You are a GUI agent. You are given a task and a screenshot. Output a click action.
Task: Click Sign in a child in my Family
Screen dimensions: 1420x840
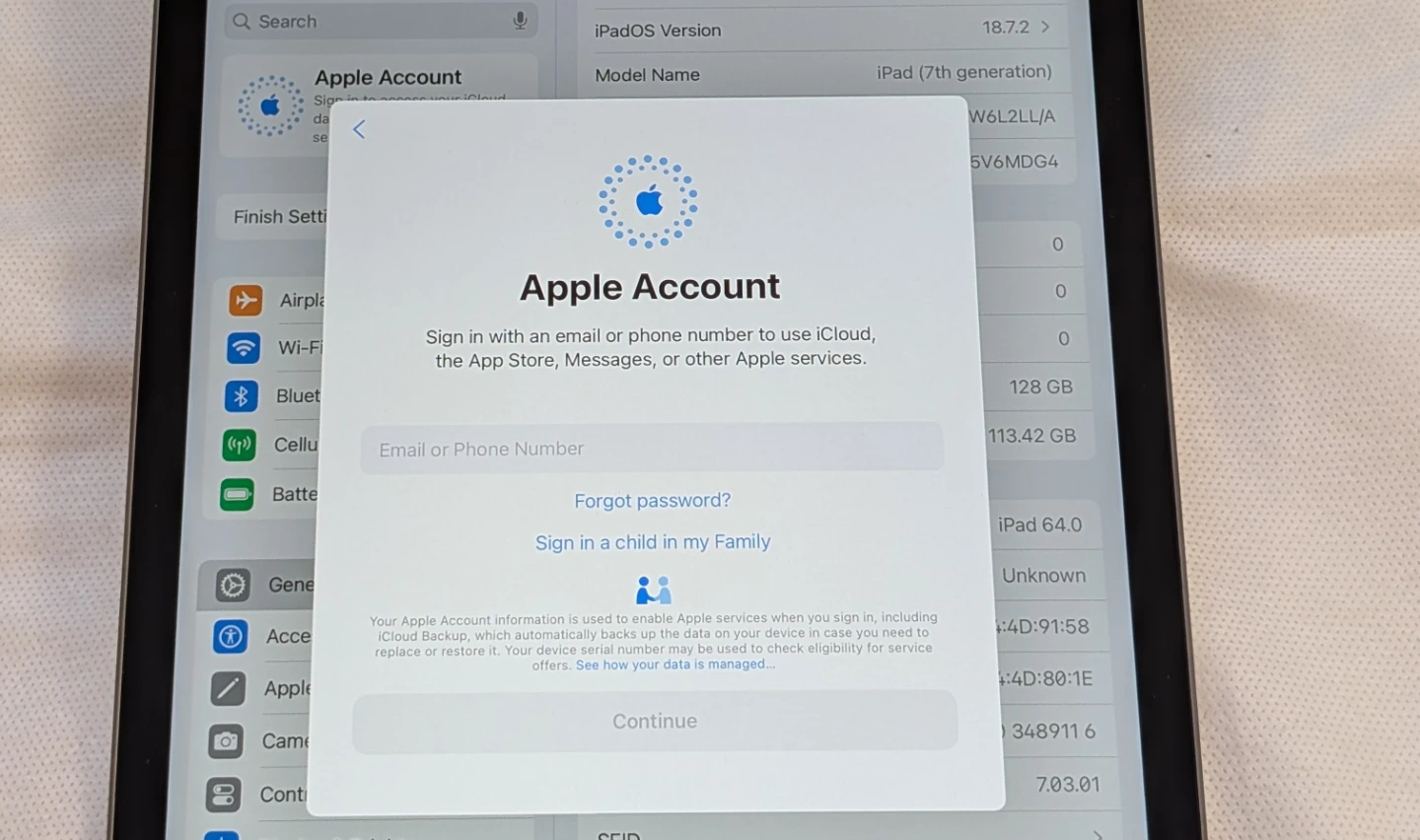coord(653,542)
